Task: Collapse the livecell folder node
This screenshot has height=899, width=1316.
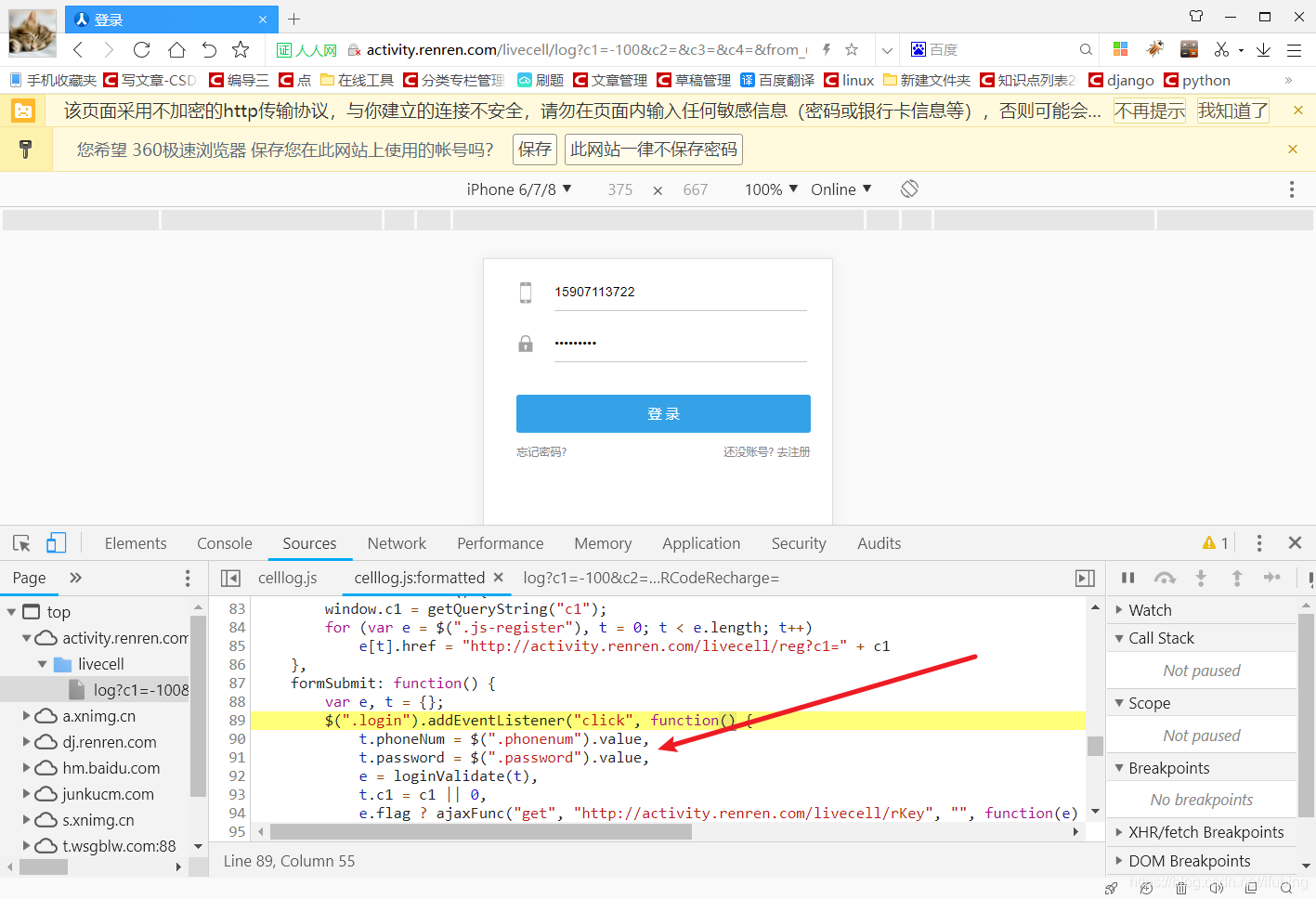Action: pos(43,664)
